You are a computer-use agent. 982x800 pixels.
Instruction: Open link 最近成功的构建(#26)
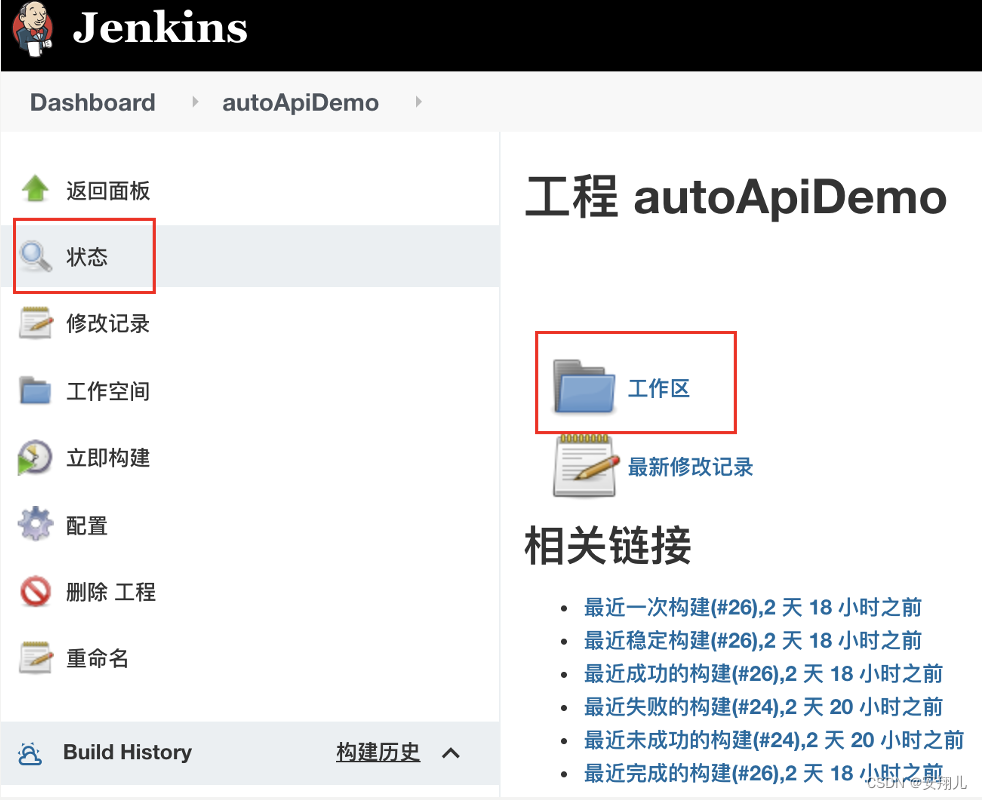(763, 673)
